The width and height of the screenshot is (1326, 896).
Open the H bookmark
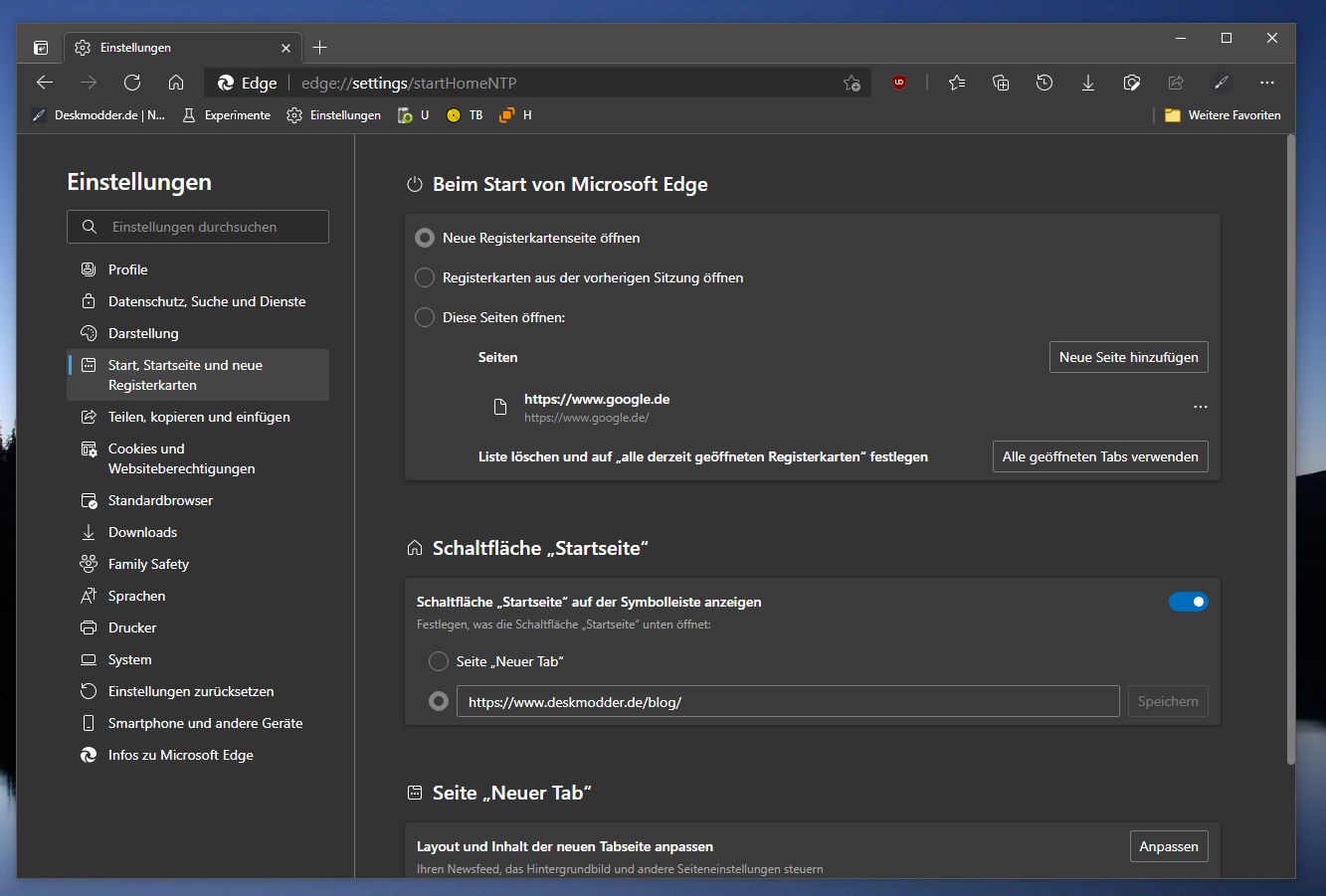[x=515, y=115]
